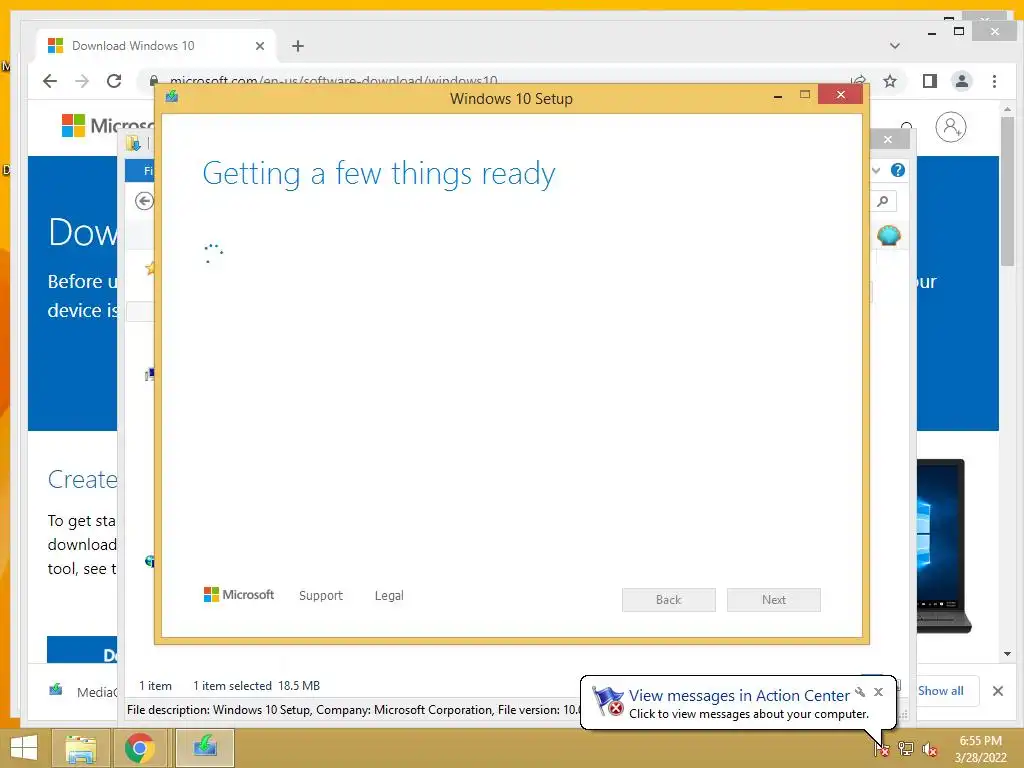Toggle Chrome side panel icon

tap(929, 81)
